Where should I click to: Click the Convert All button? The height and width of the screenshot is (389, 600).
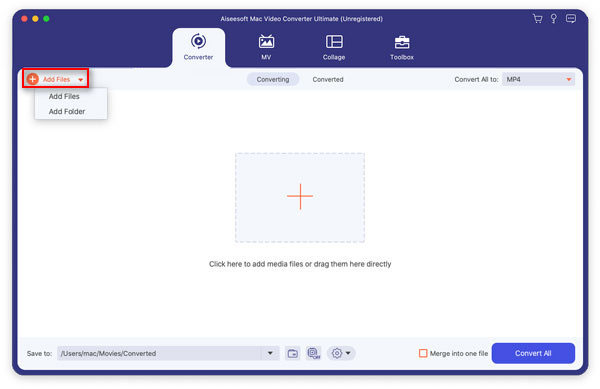coord(533,353)
